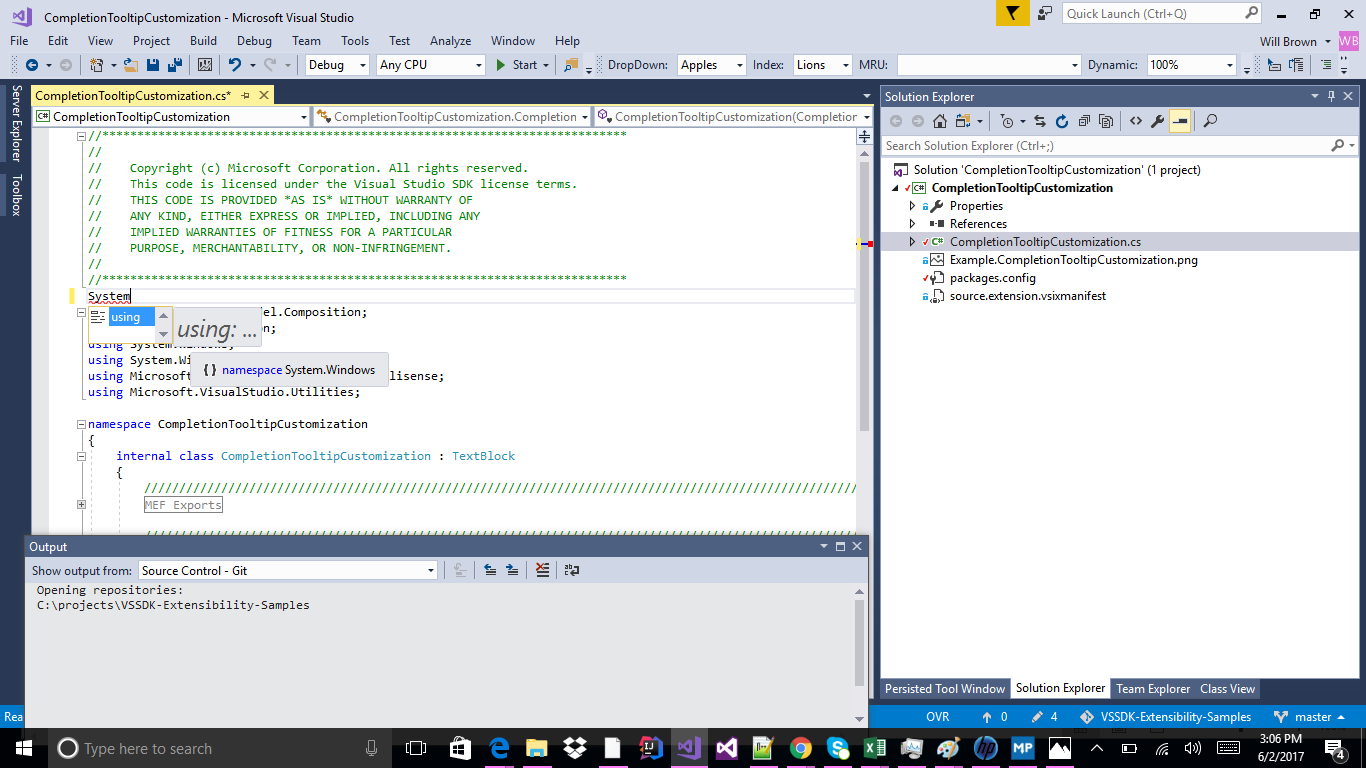Switch to the Team Explorer tab
This screenshot has height=768, width=1366.
click(x=1153, y=688)
